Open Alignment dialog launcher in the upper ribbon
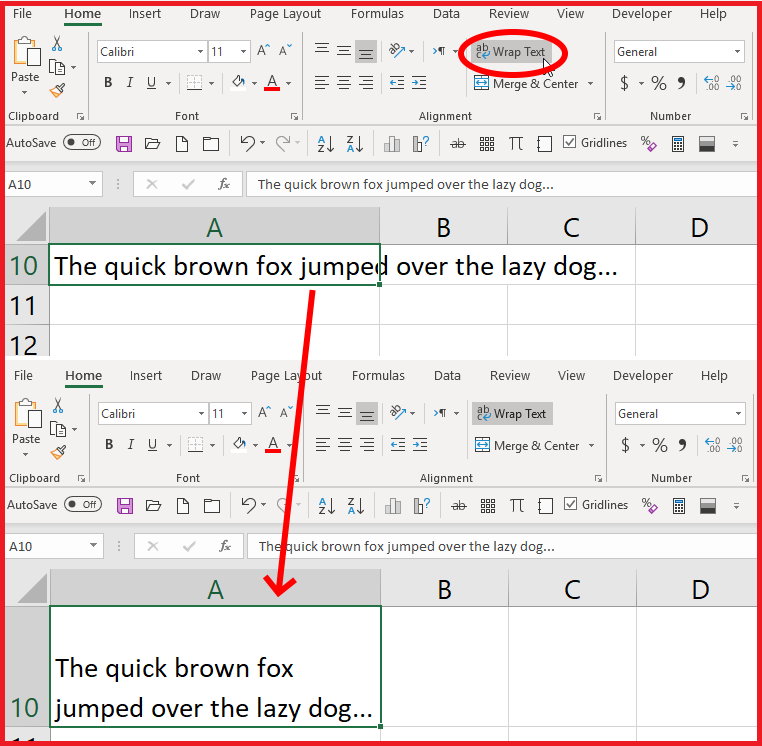 coord(597,117)
